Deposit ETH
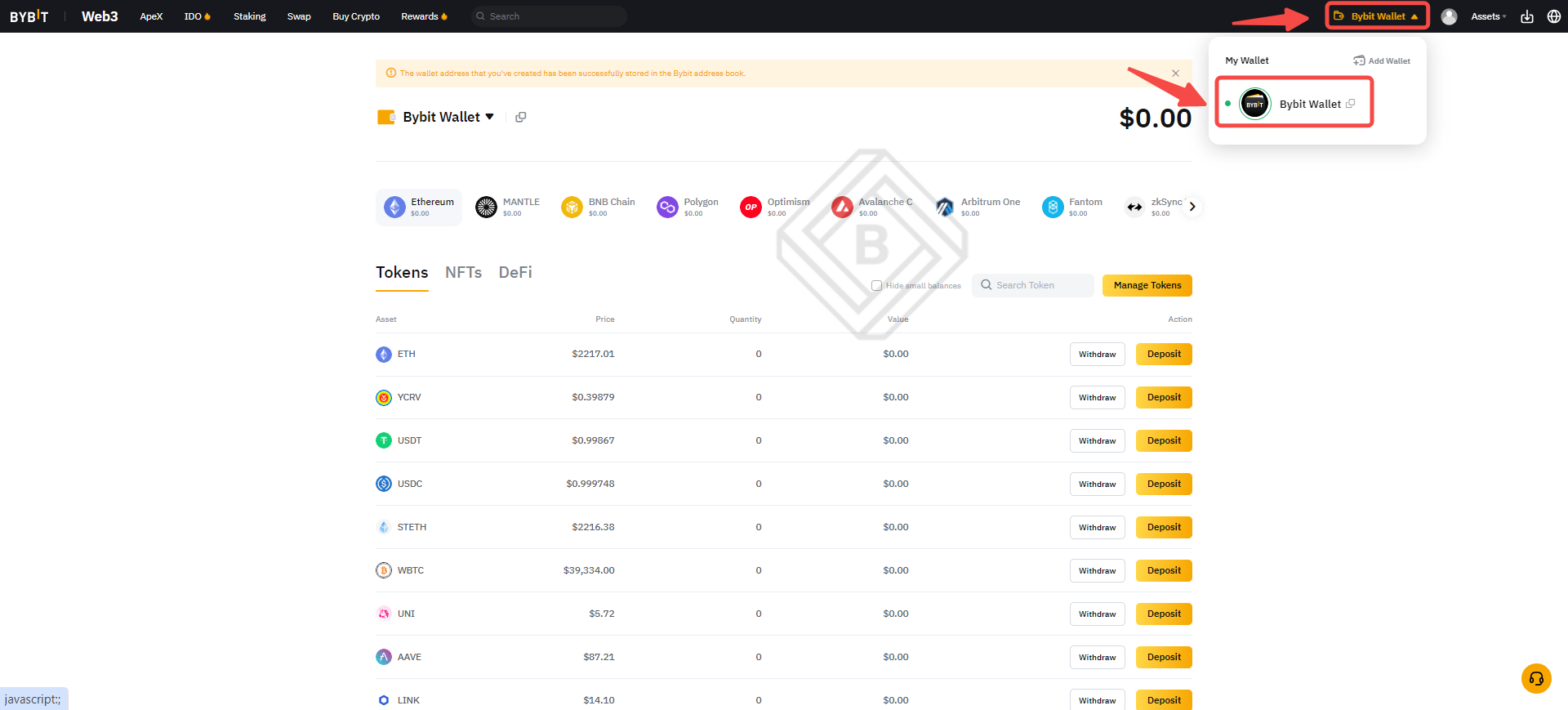This screenshot has width=1568, height=710. tap(1164, 355)
